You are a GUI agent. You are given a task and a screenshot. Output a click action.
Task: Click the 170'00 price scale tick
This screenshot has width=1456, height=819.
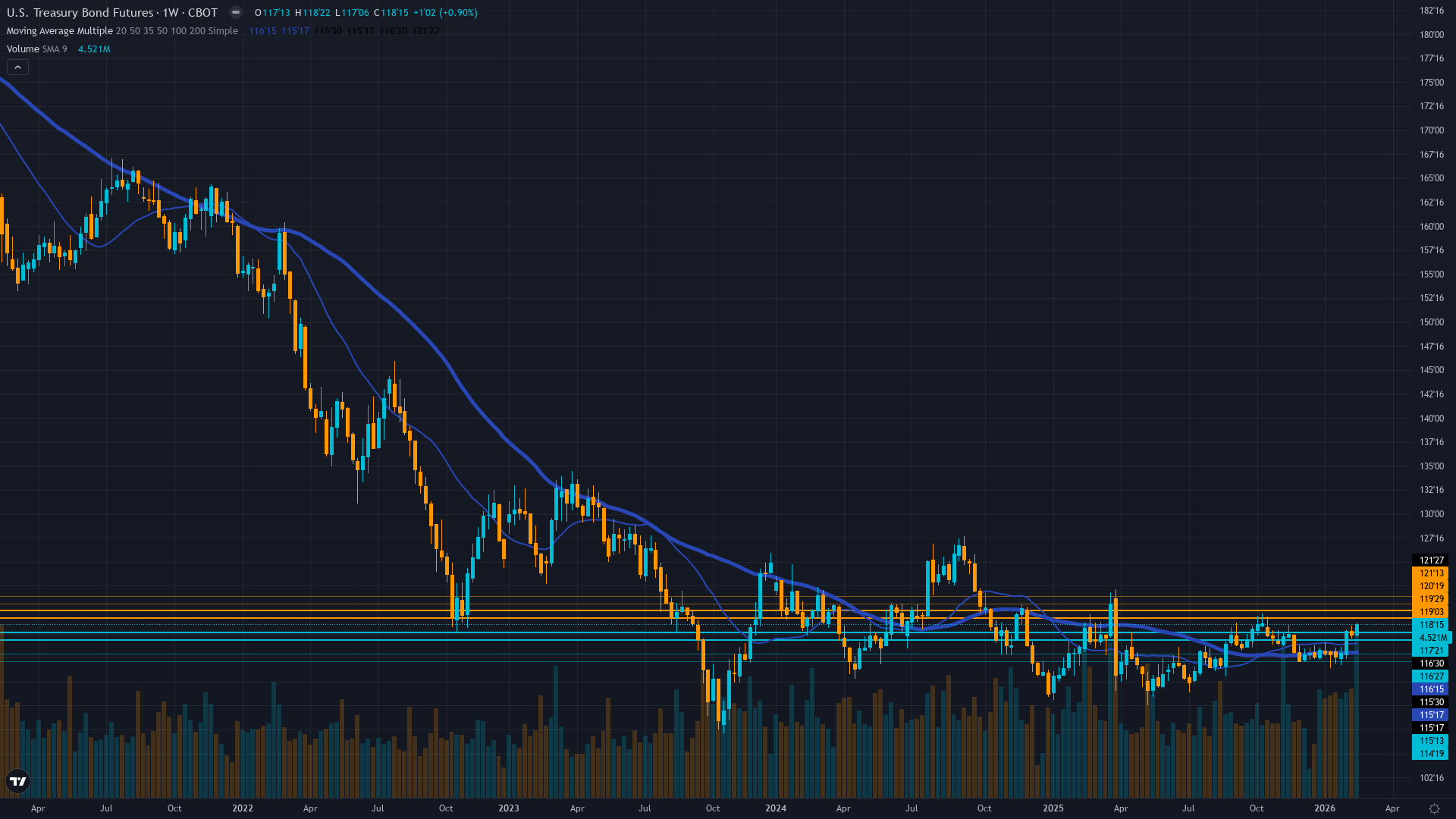(x=1432, y=130)
